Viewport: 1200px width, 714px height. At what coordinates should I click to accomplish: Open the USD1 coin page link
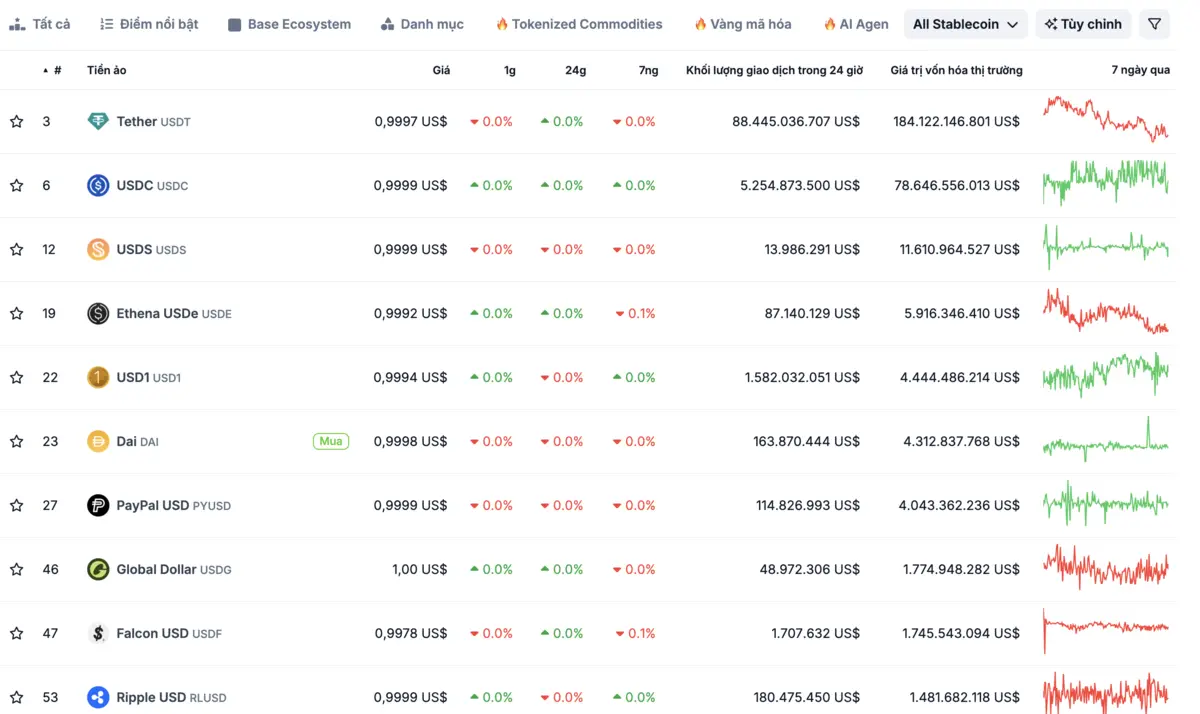(131, 377)
